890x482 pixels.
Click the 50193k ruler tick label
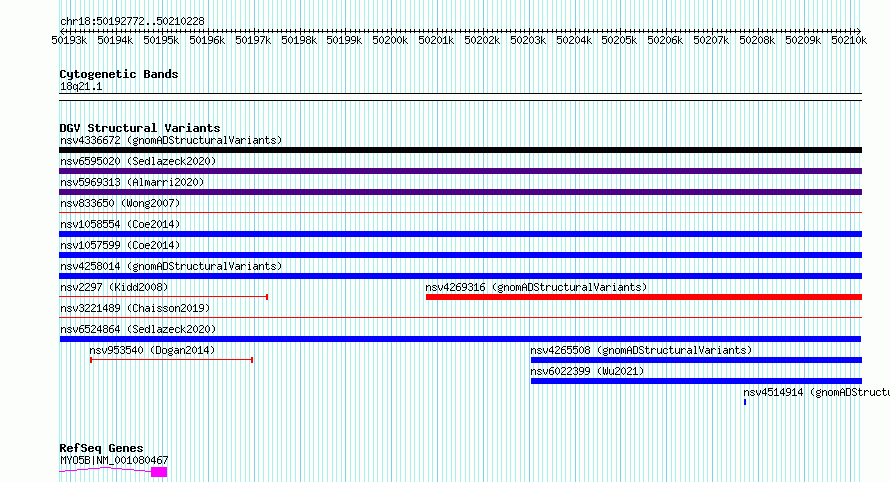click(69, 40)
